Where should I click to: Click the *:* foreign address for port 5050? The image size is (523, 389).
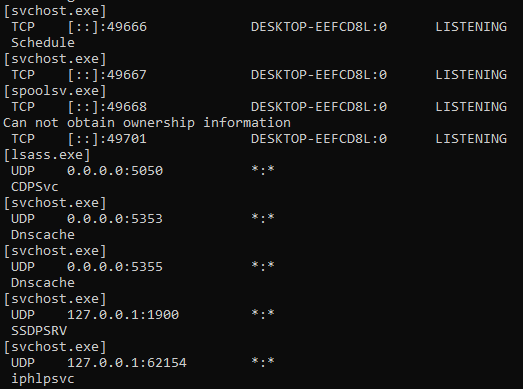click(263, 169)
